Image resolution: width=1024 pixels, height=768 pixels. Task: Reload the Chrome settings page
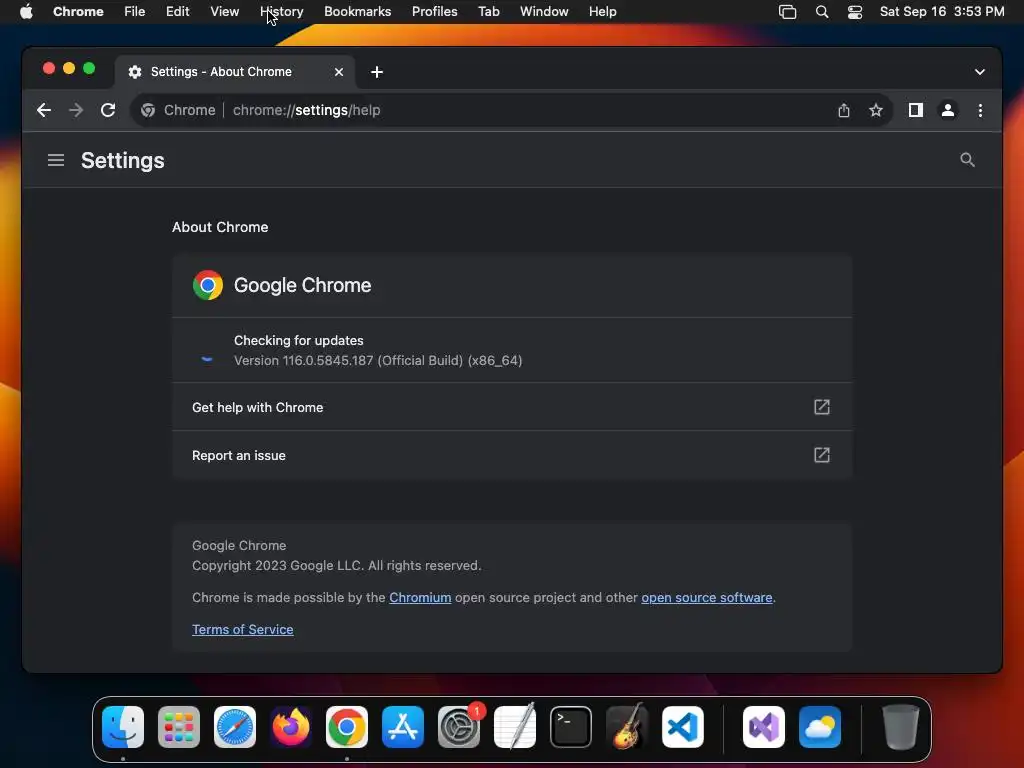108,110
